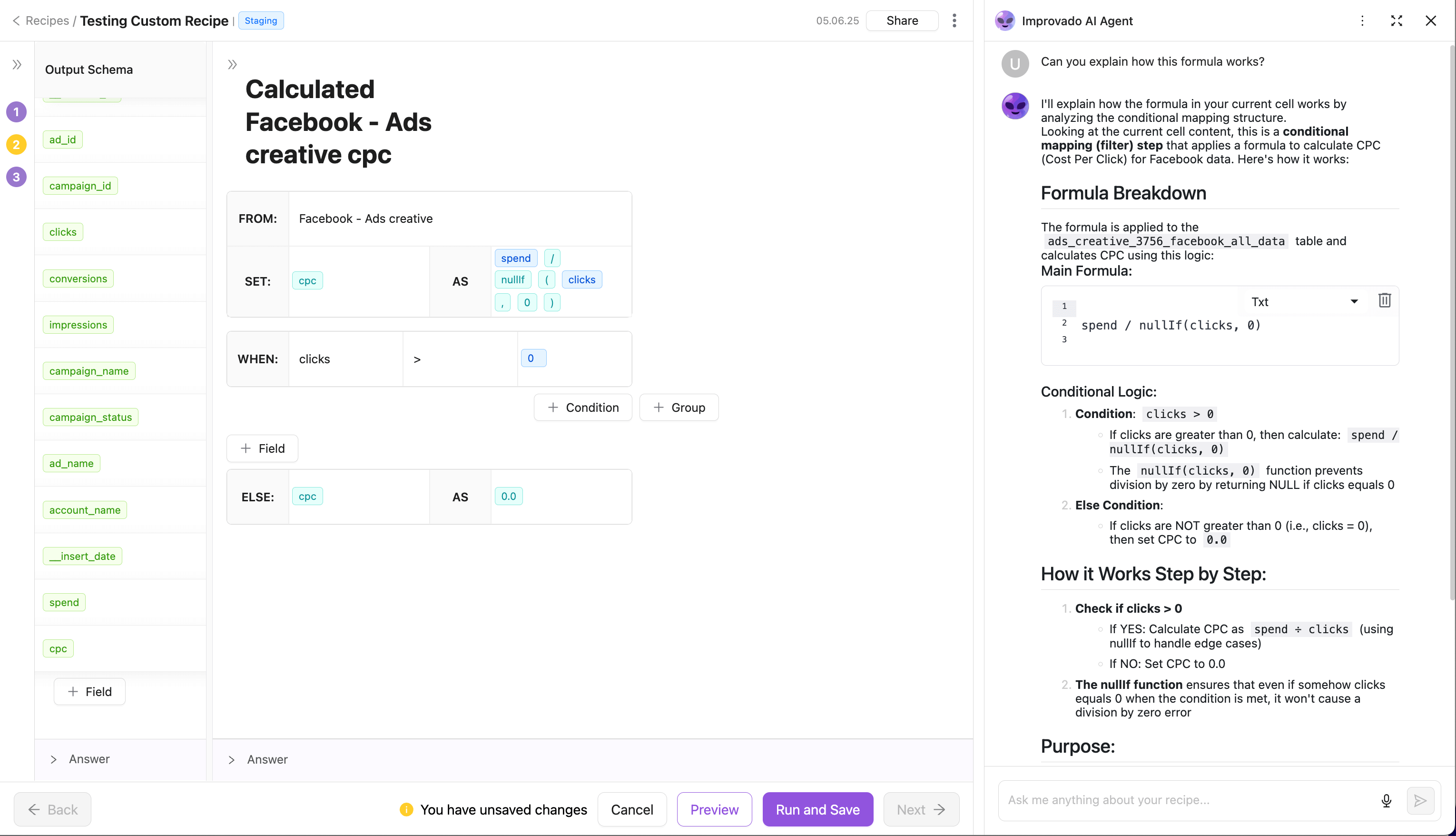This screenshot has height=836, width=1456.
Task: Expand the Answer section under the formula editor
Action: tap(232, 760)
